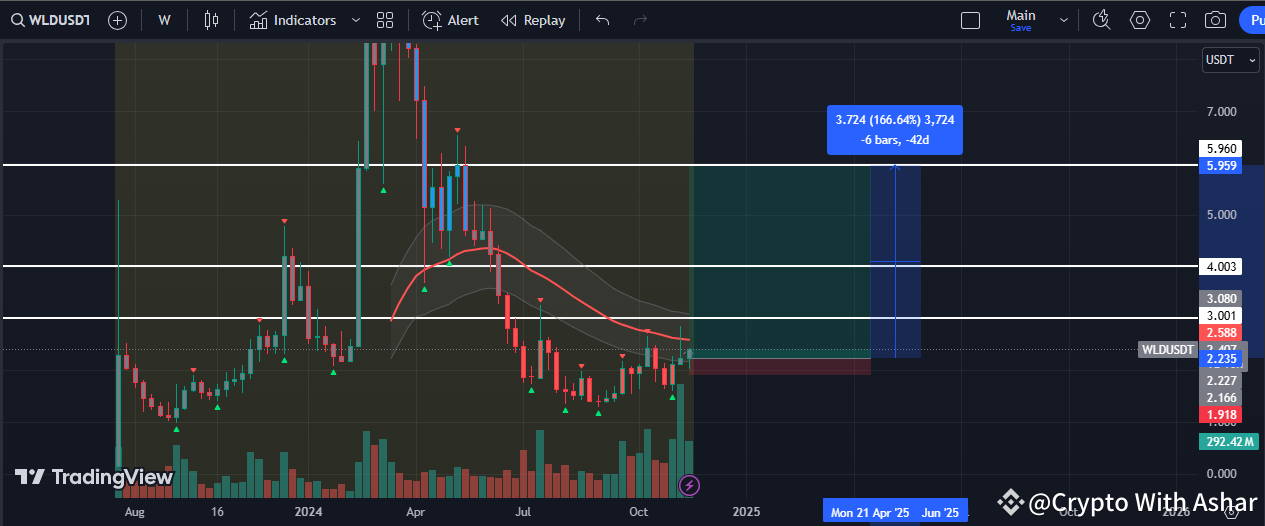This screenshot has width=1265, height=526.
Task: Open the Main layout name menu
Action: coord(1021,20)
